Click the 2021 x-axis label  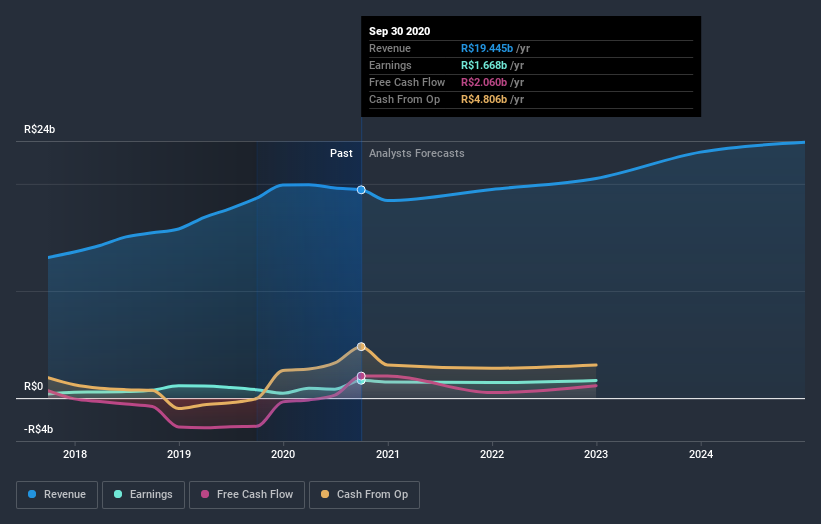pos(387,454)
